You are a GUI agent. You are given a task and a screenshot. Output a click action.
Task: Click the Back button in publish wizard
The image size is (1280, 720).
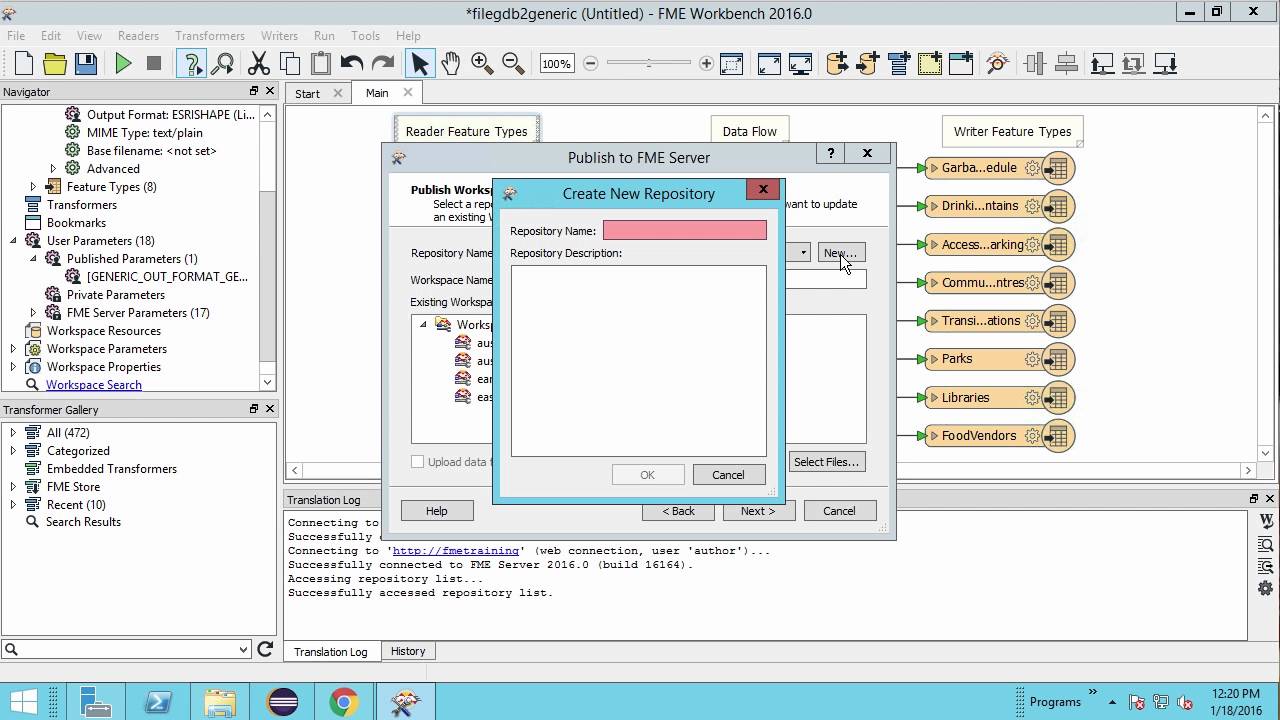(678, 511)
